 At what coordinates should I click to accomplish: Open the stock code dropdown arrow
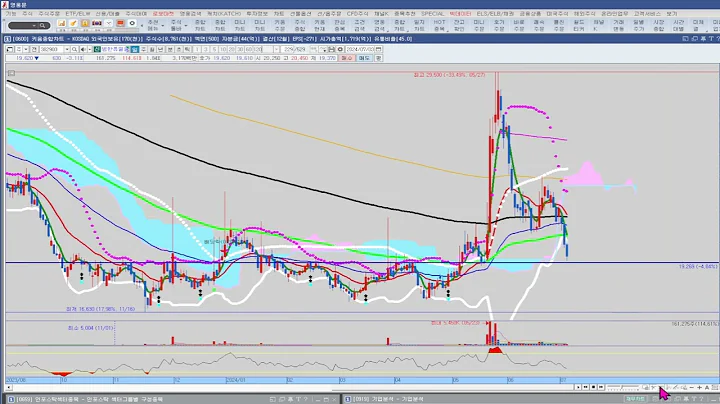tap(67, 49)
